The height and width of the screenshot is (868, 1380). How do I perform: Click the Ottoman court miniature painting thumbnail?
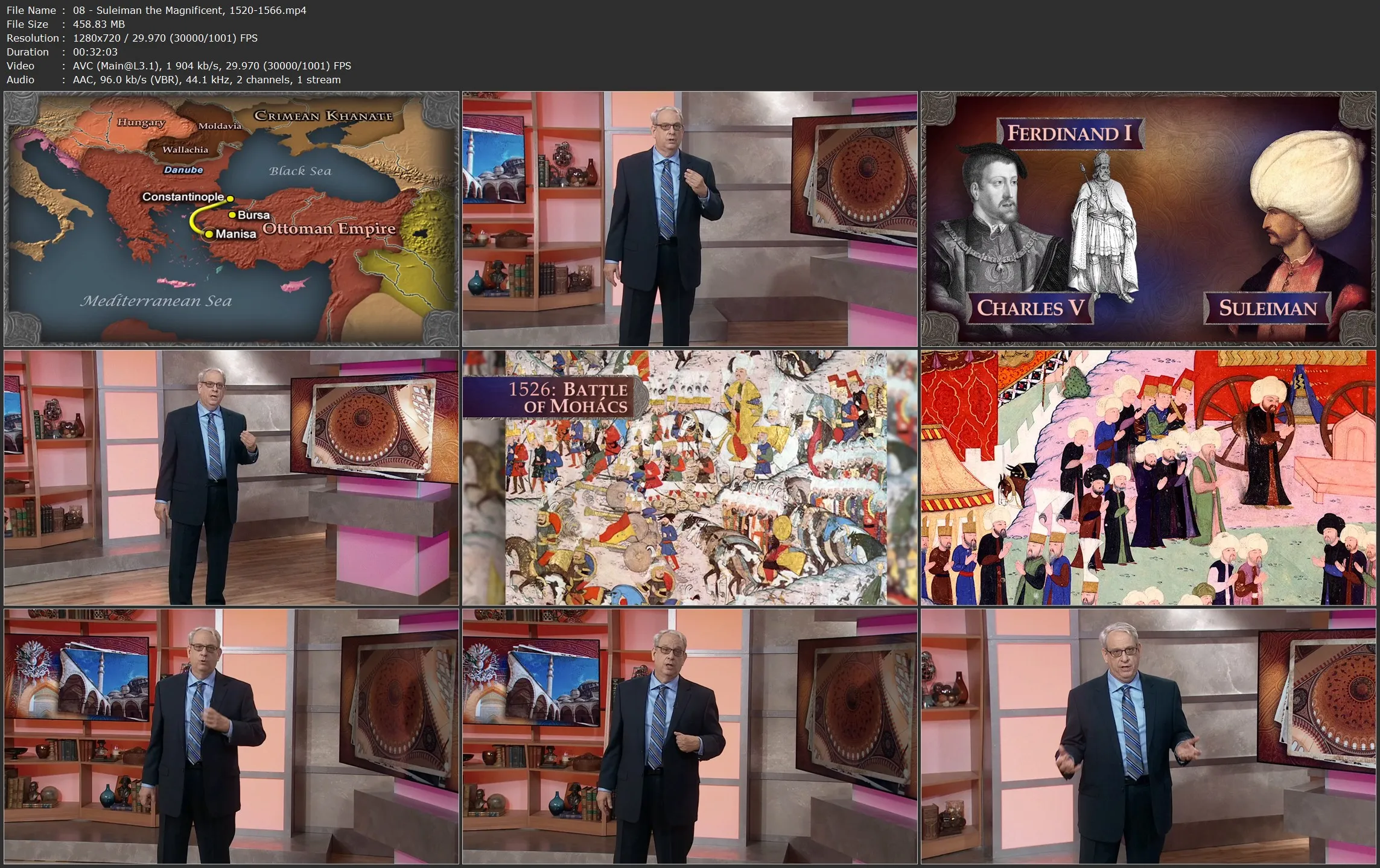tap(1148, 478)
